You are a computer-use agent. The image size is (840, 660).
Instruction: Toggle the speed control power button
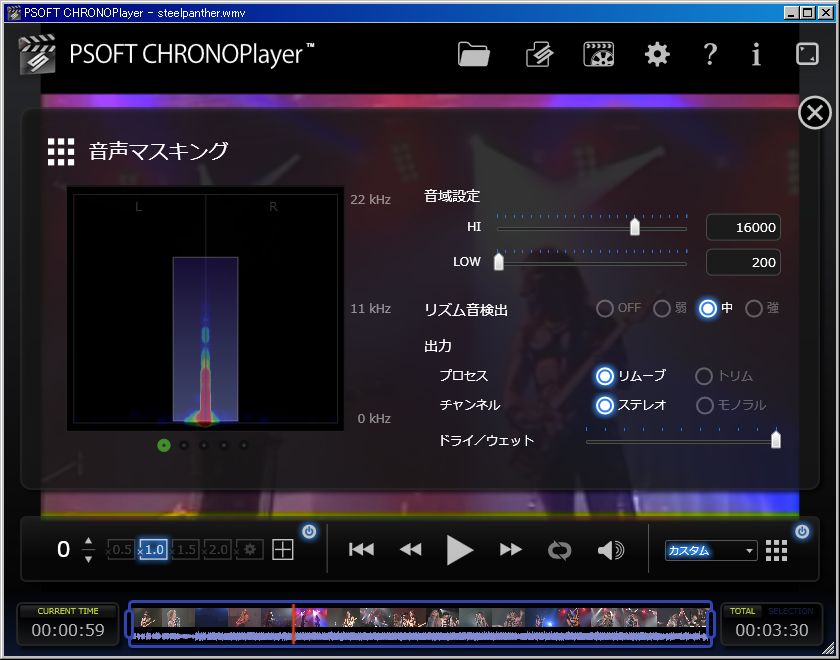(x=309, y=531)
